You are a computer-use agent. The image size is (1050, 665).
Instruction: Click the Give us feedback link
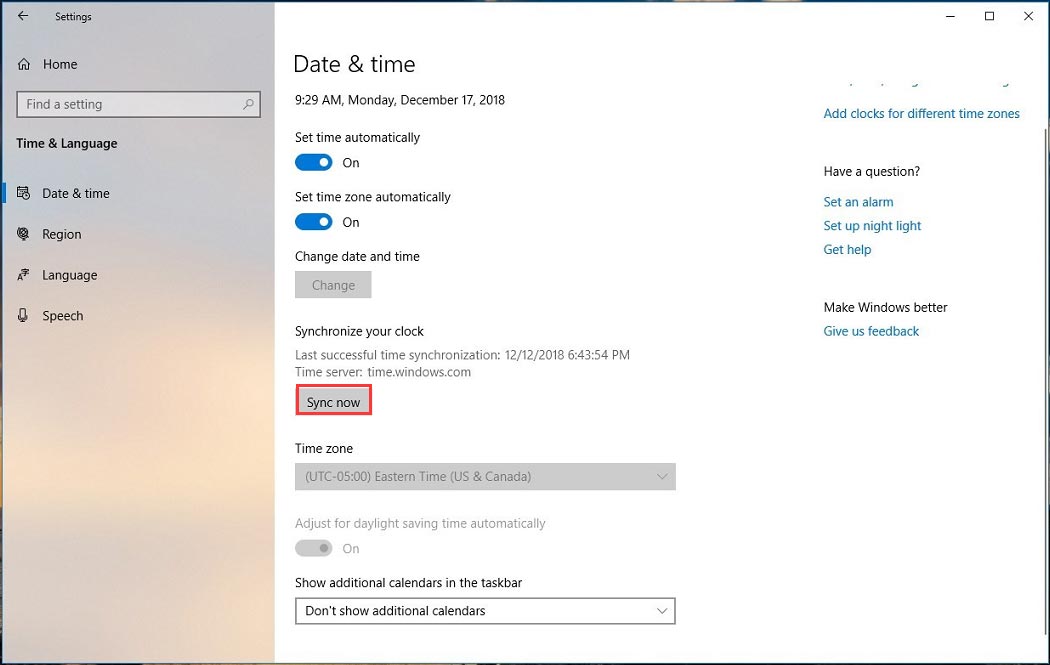[x=871, y=331]
